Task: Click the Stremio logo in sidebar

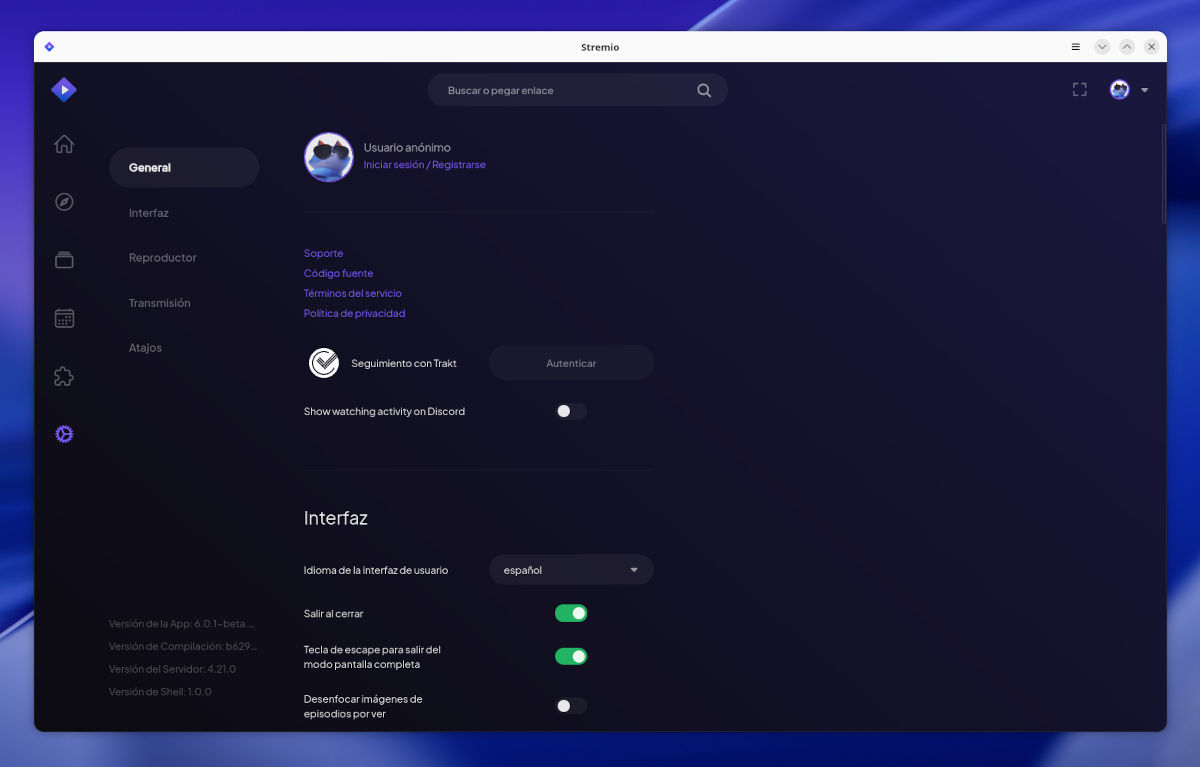Action: [64, 90]
